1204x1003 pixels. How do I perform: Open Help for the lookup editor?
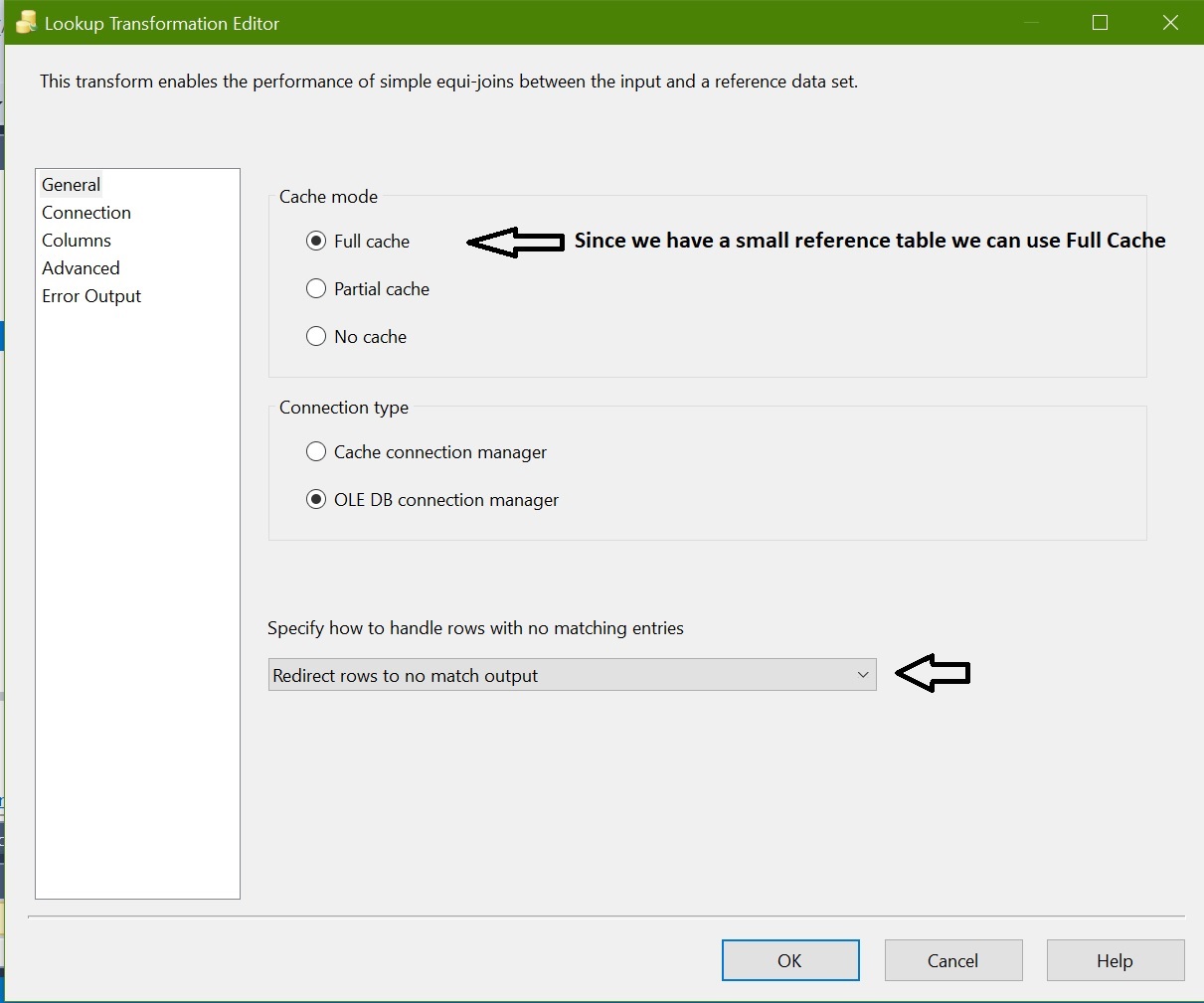[x=1116, y=960]
